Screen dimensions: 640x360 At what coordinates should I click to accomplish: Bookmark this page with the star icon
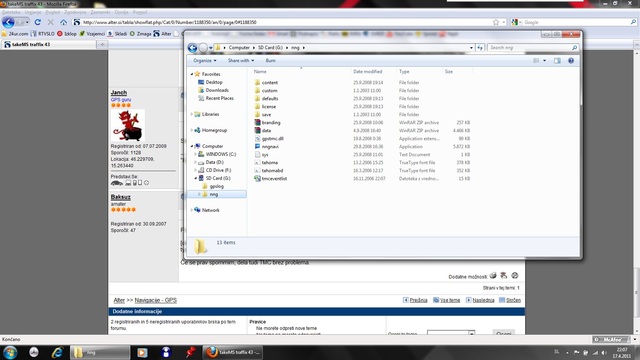point(496,22)
